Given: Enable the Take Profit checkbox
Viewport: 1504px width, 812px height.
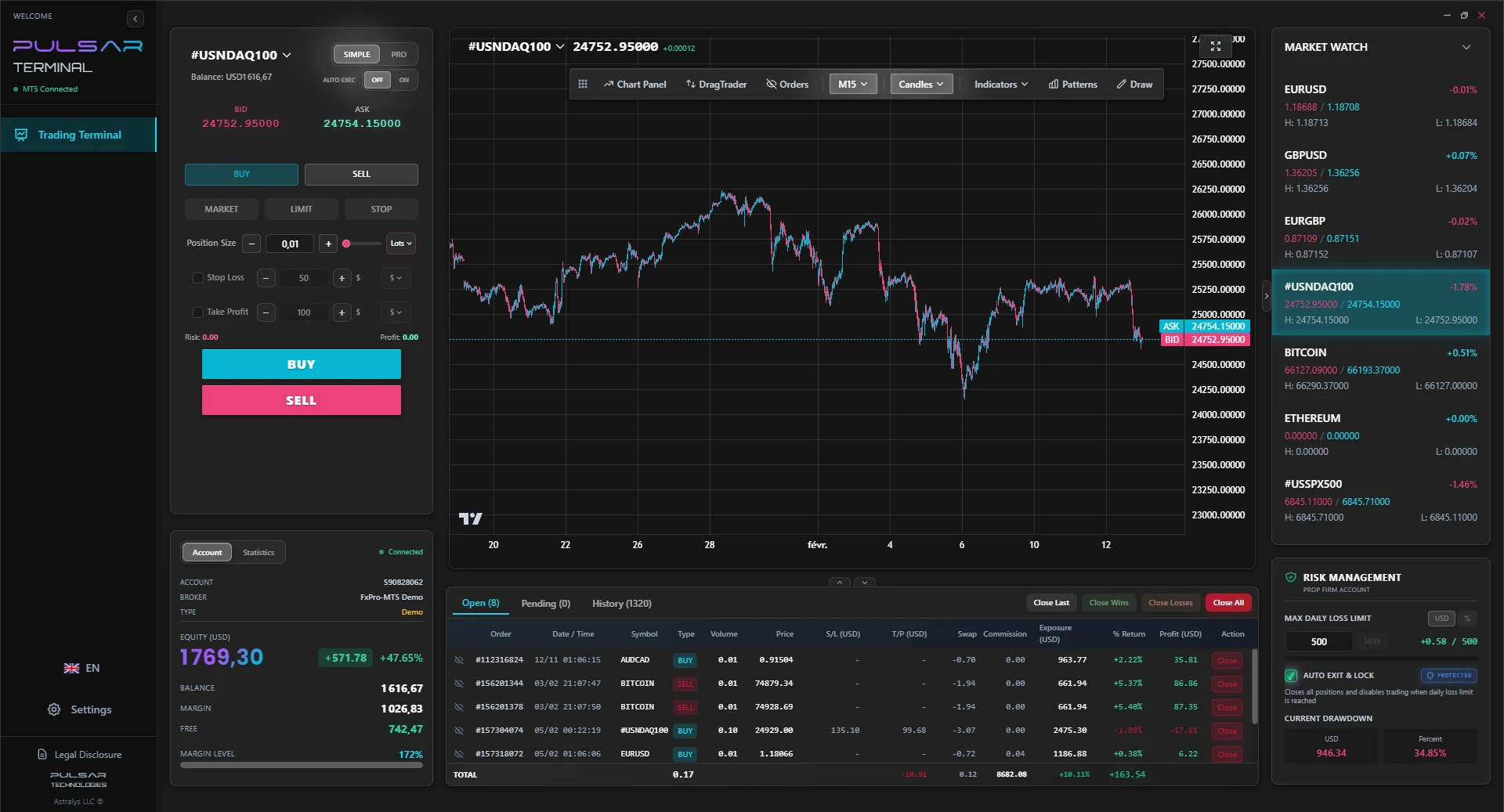Looking at the screenshot, I should pyautogui.click(x=198, y=312).
